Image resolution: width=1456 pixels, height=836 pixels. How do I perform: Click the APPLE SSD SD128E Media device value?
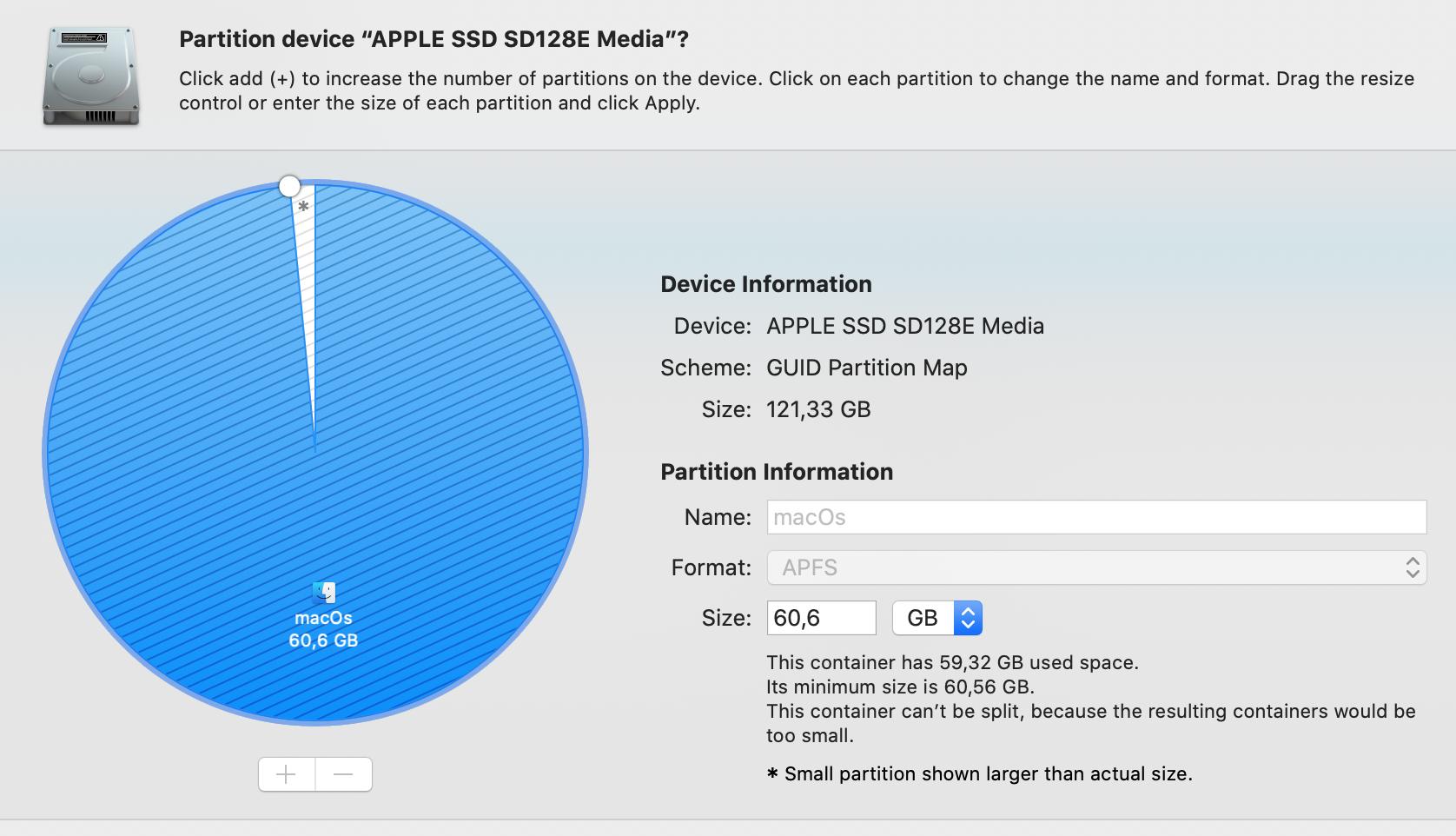905,326
